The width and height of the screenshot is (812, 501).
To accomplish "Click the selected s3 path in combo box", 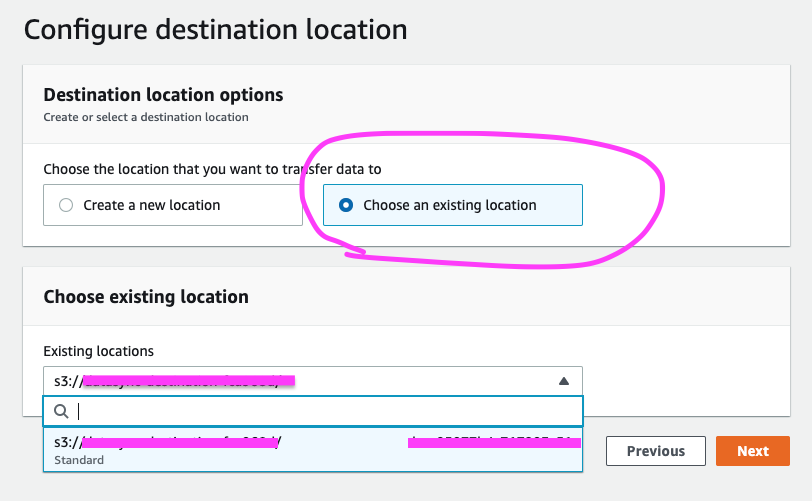I will [x=175, y=381].
